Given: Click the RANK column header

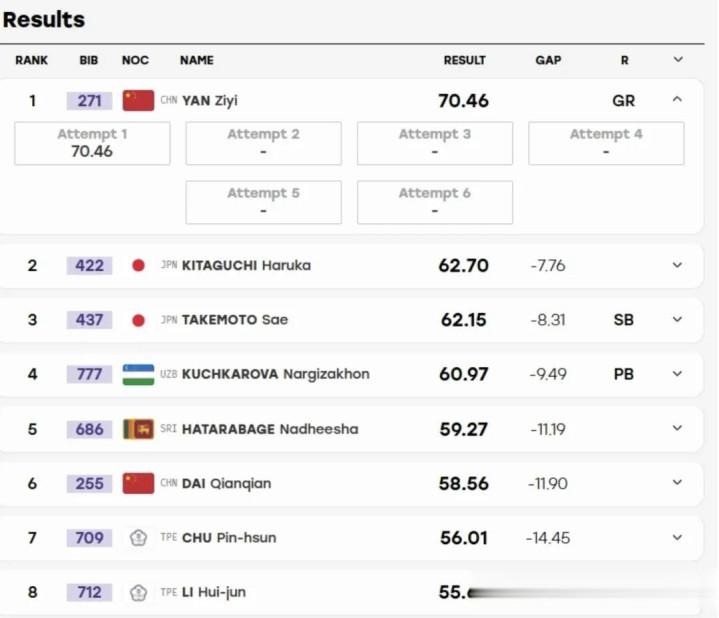Looking at the screenshot, I should coord(31,60).
